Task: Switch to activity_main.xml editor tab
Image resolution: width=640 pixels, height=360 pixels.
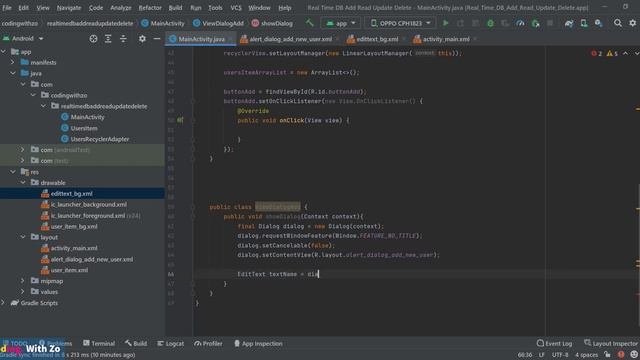Action: point(446,39)
